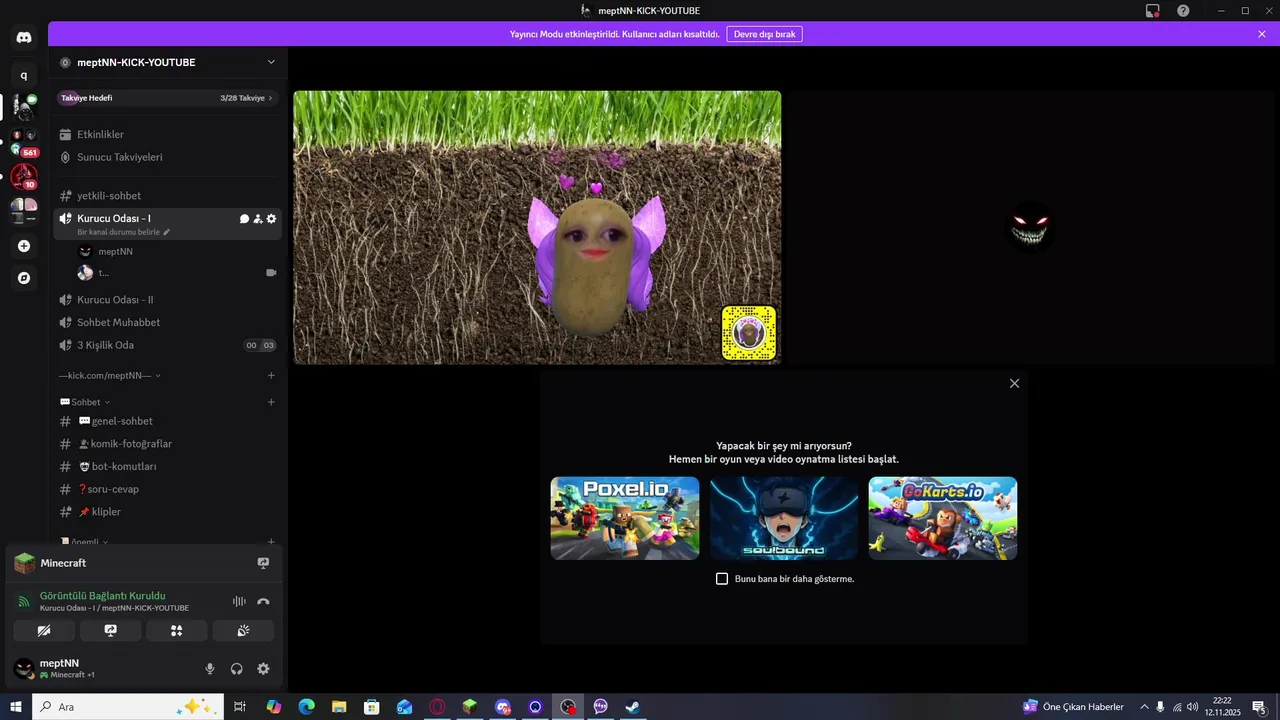The height and width of the screenshot is (720, 1280).
Task: Select the server with badge 10
Action: pyautogui.click(x=24, y=177)
